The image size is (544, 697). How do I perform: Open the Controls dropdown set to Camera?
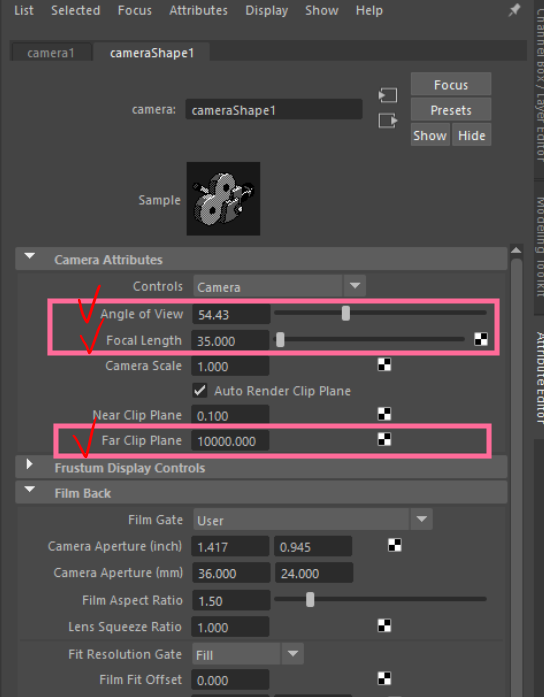point(279,286)
